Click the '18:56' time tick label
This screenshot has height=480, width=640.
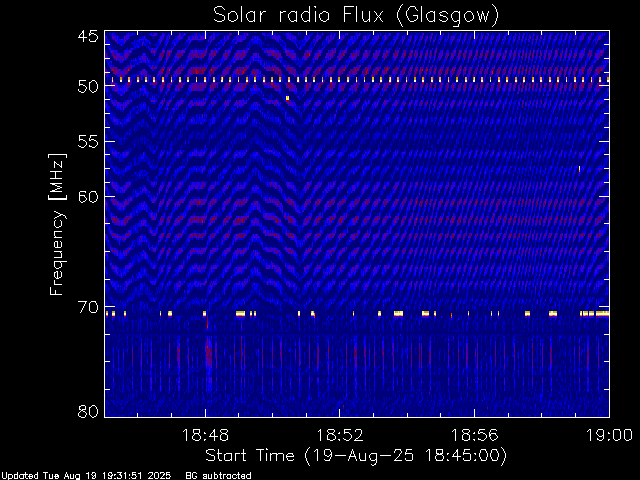(x=475, y=435)
